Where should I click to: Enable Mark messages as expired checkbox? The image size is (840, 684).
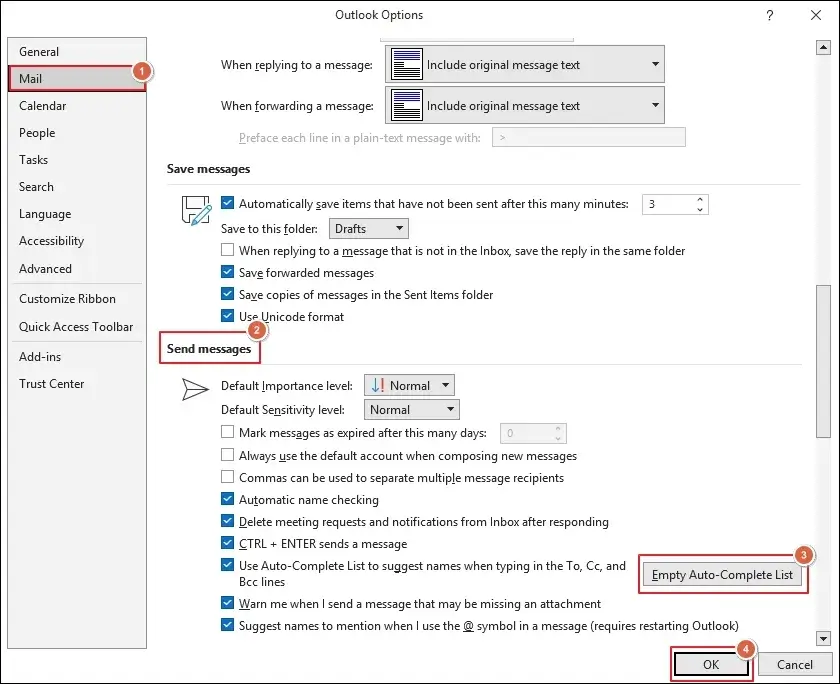click(227, 432)
